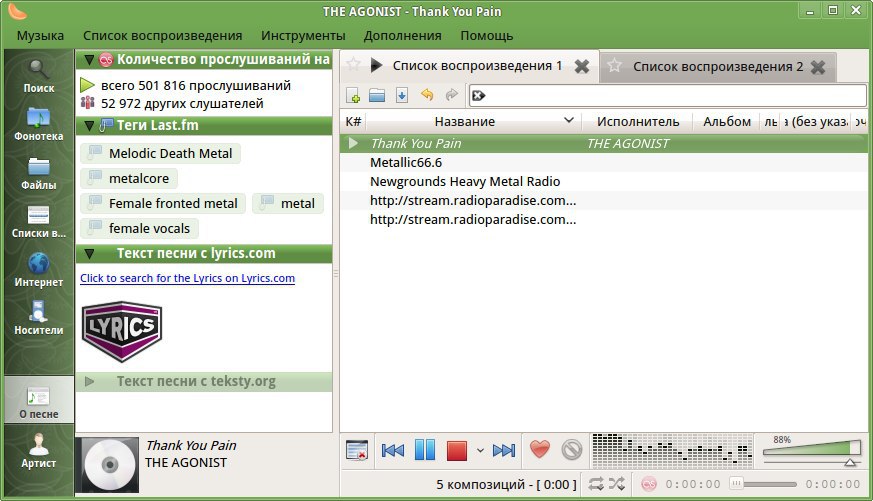The width and height of the screenshot is (873, 501).
Task: Click the track position seek slider
Action: [x=763, y=484]
